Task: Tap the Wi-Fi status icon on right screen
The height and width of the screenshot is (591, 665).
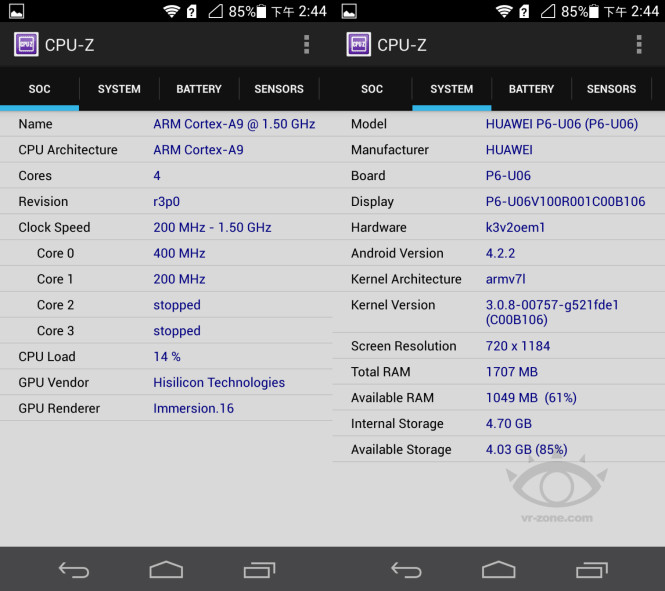Action: click(x=504, y=11)
